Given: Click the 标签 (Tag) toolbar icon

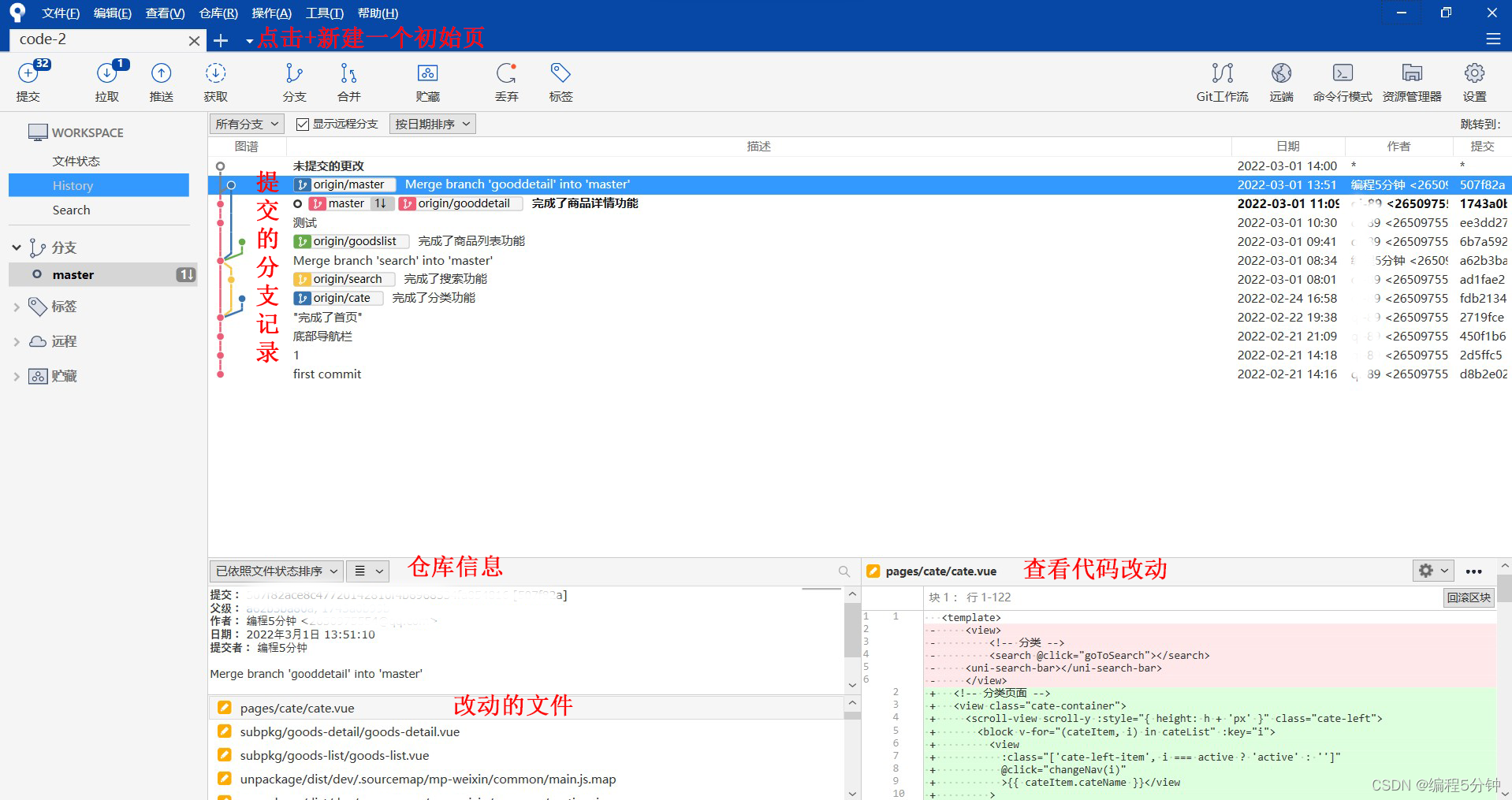Looking at the screenshot, I should point(560,80).
